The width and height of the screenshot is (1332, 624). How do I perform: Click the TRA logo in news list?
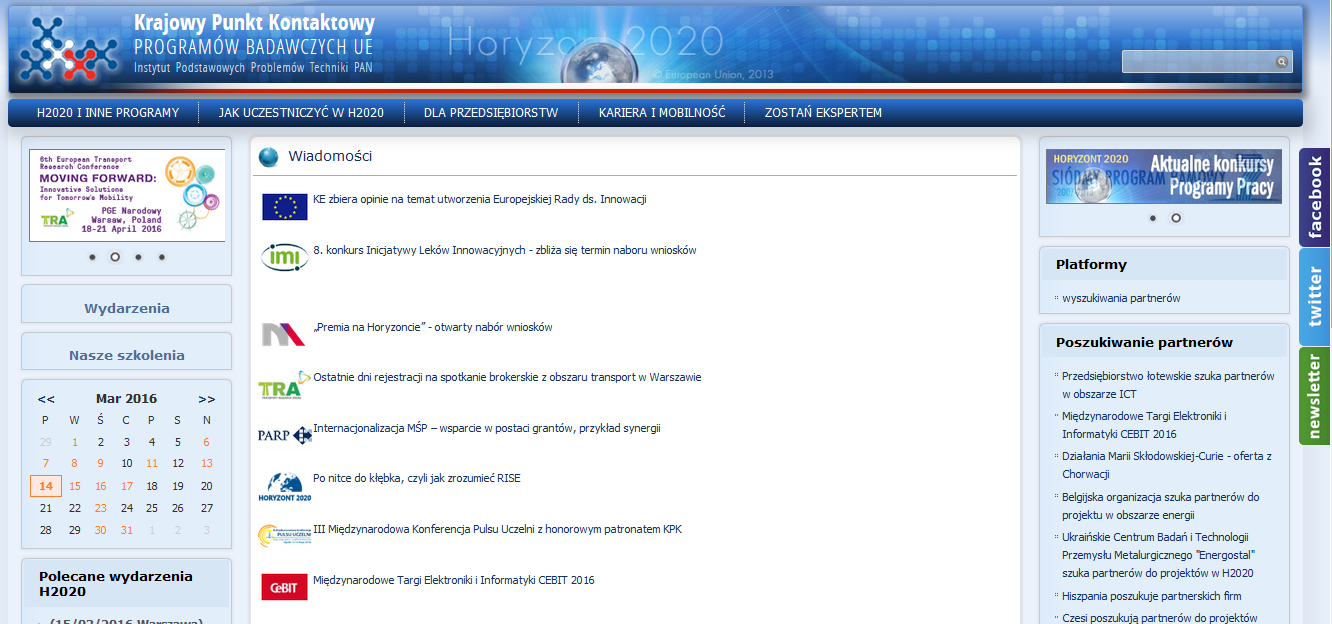coord(284,385)
